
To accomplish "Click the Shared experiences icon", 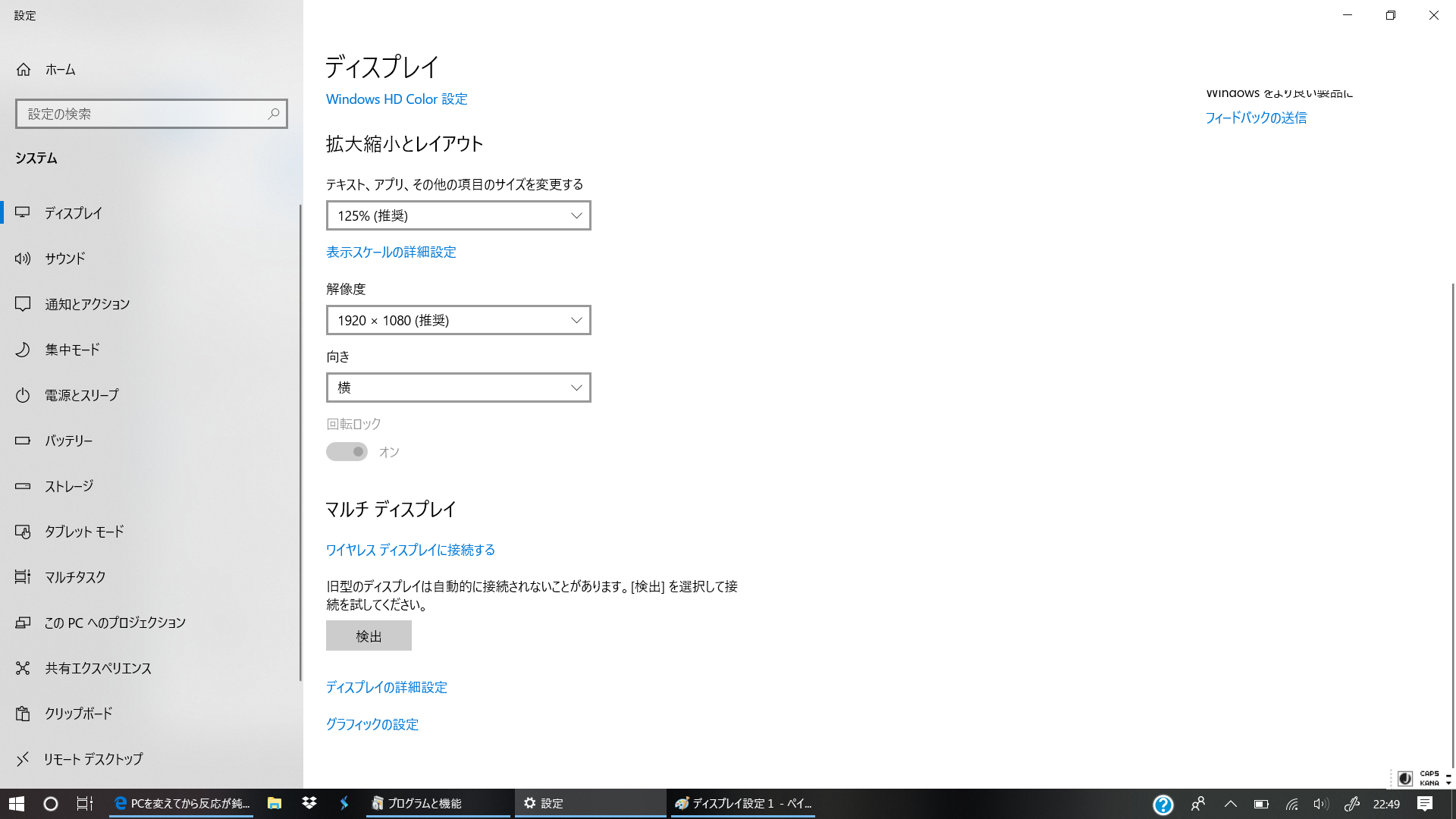I will coord(23,668).
